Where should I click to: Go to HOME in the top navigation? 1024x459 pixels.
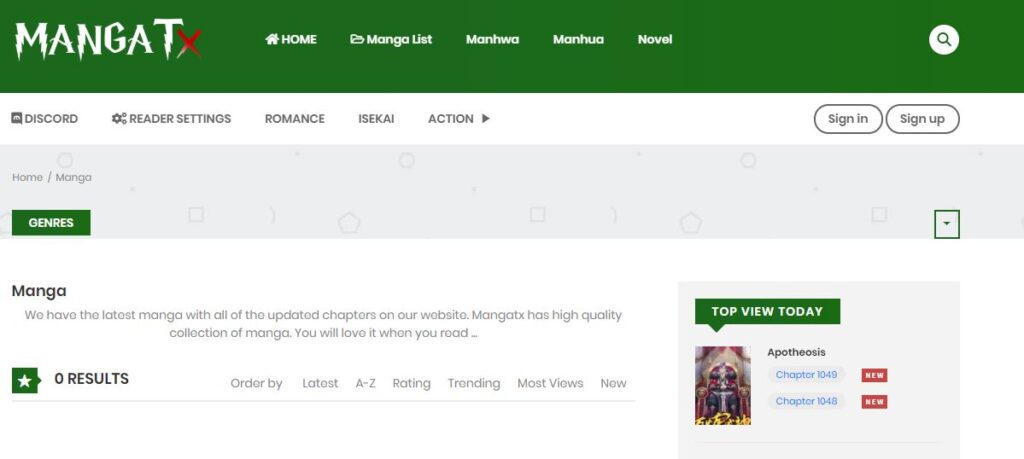click(290, 40)
